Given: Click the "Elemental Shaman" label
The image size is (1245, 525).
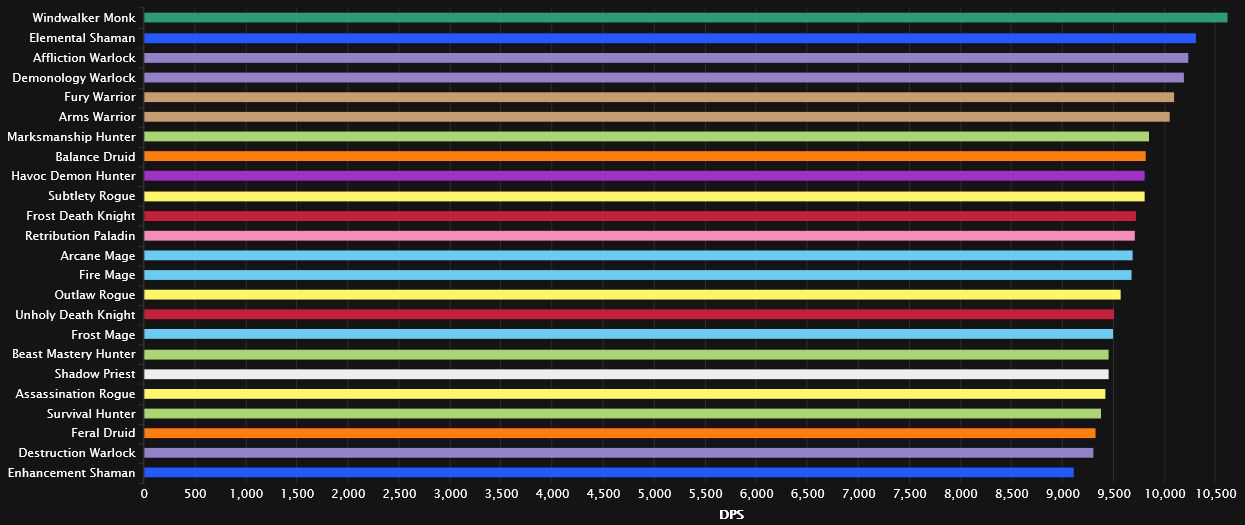Looking at the screenshot, I should coord(83,38).
